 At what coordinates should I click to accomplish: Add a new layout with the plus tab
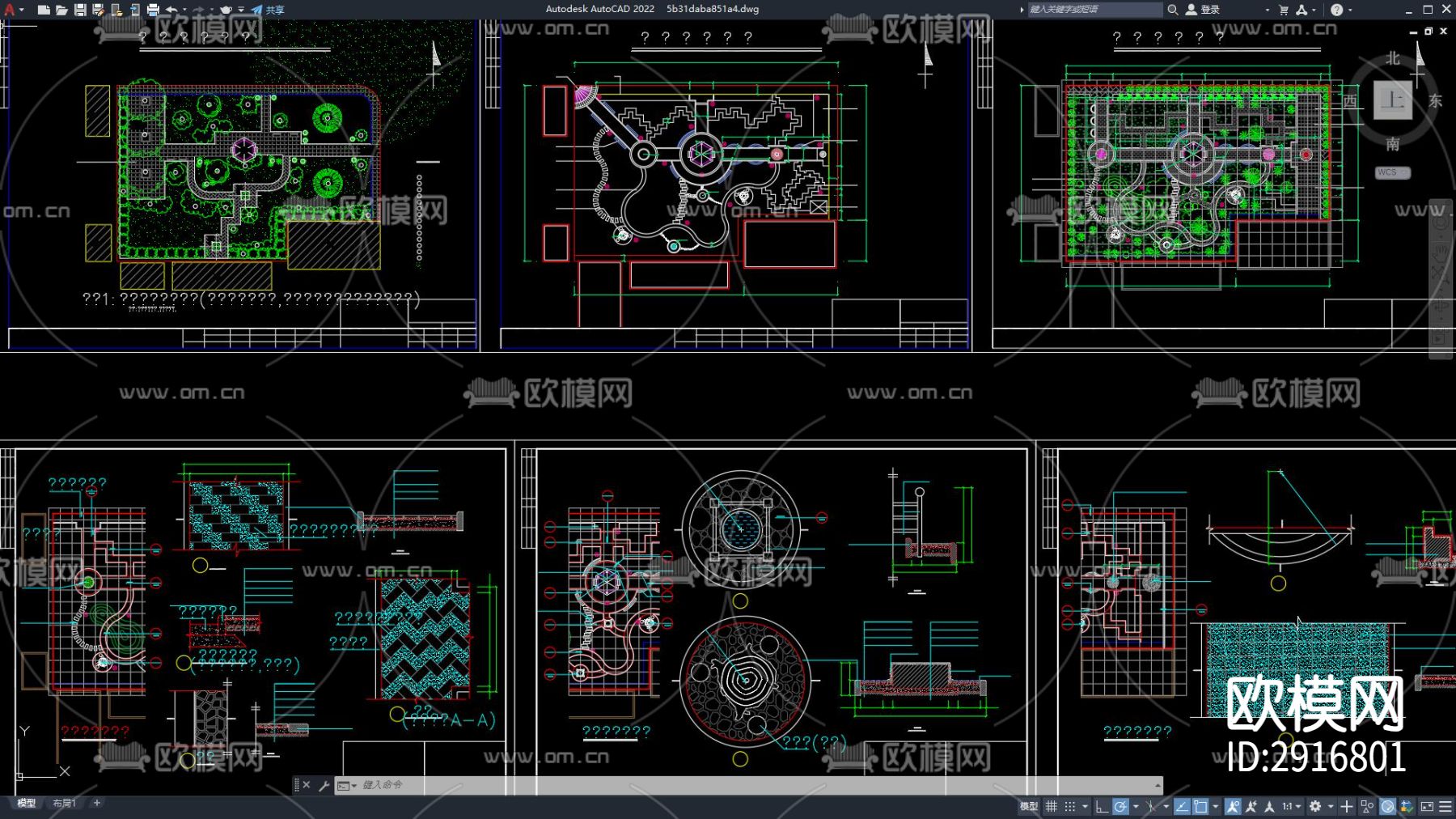click(97, 804)
